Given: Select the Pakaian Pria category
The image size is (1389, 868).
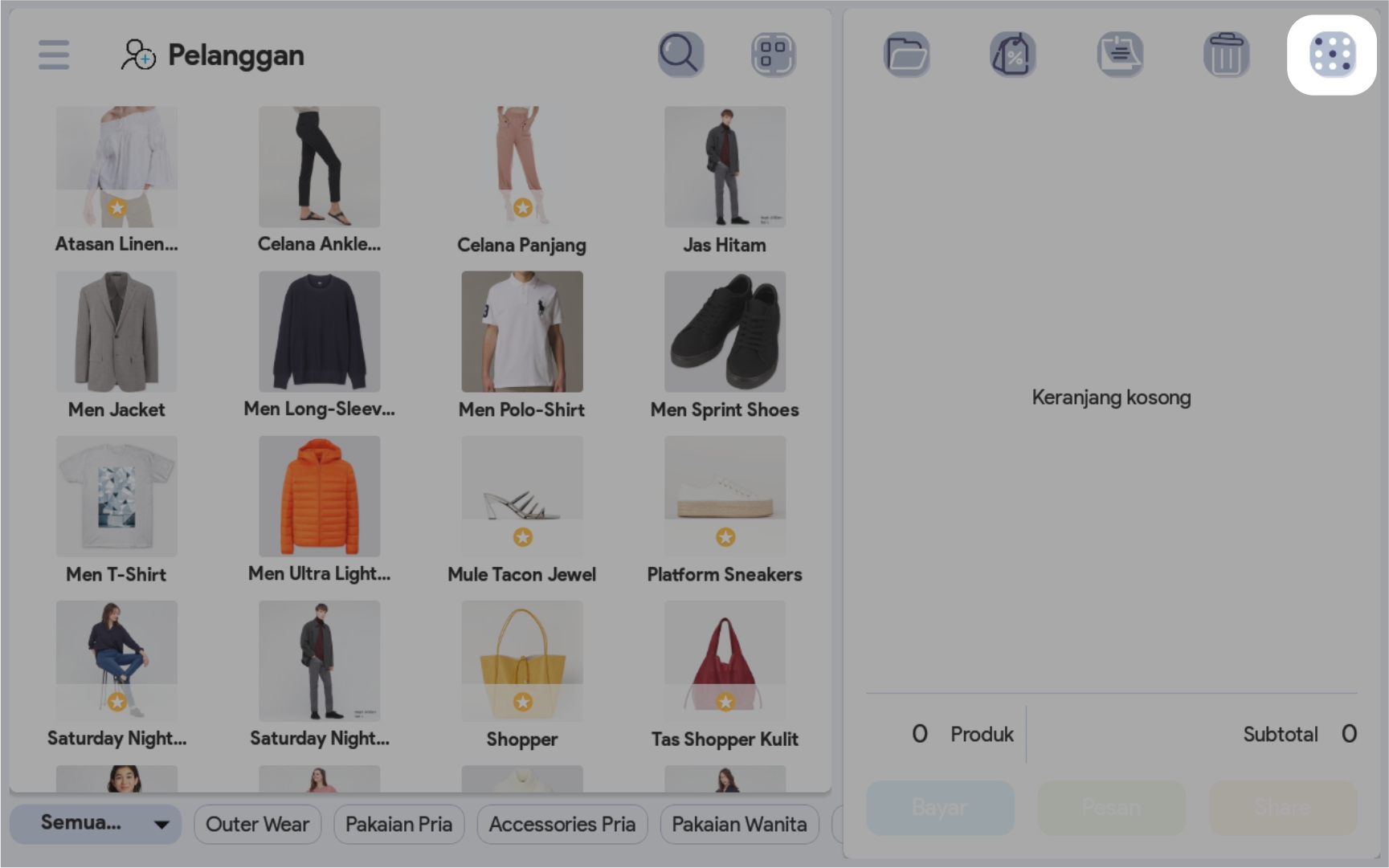Looking at the screenshot, I should coord(398,824).
